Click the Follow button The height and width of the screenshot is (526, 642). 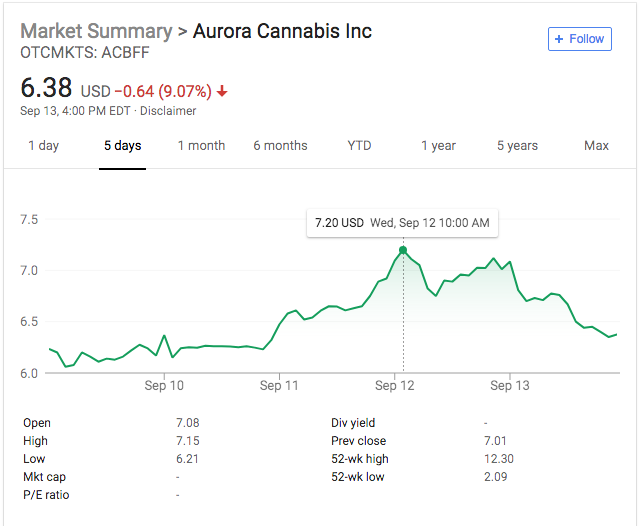[578, 39]
